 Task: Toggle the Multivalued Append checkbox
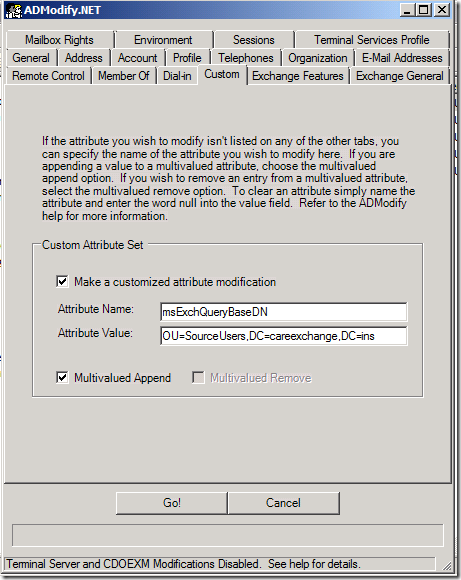tap(62, 377)
